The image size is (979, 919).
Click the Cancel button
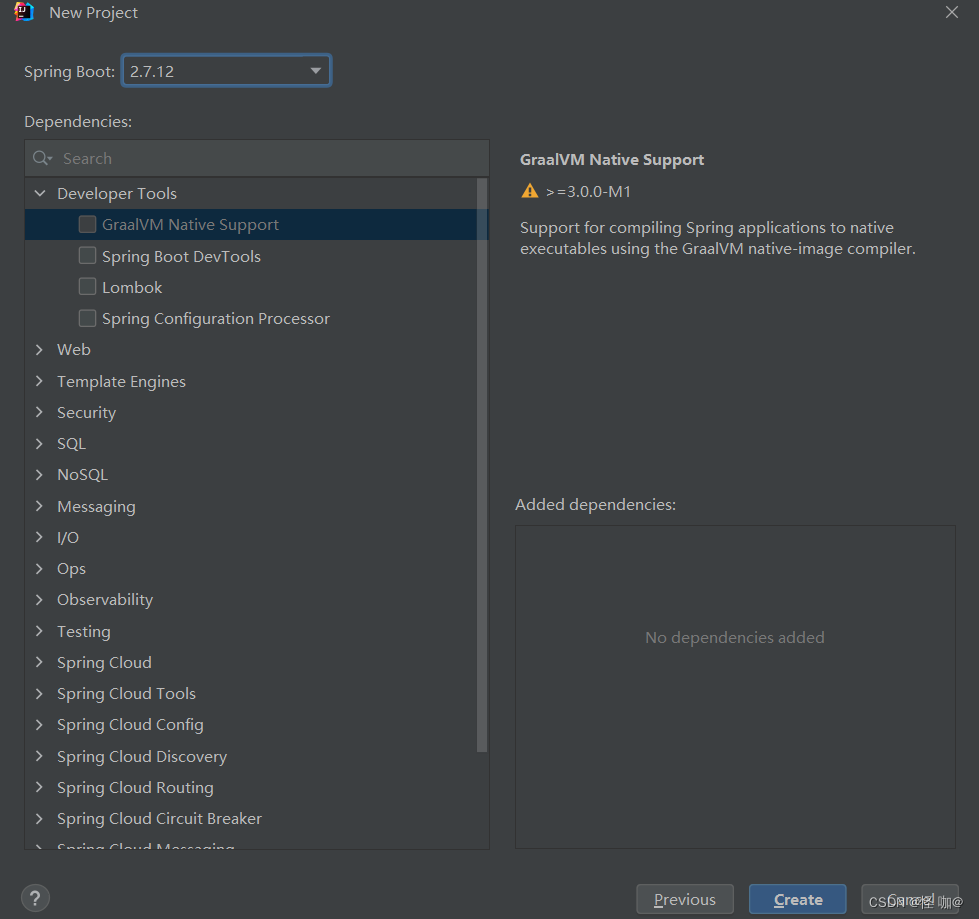pos(910,899)
